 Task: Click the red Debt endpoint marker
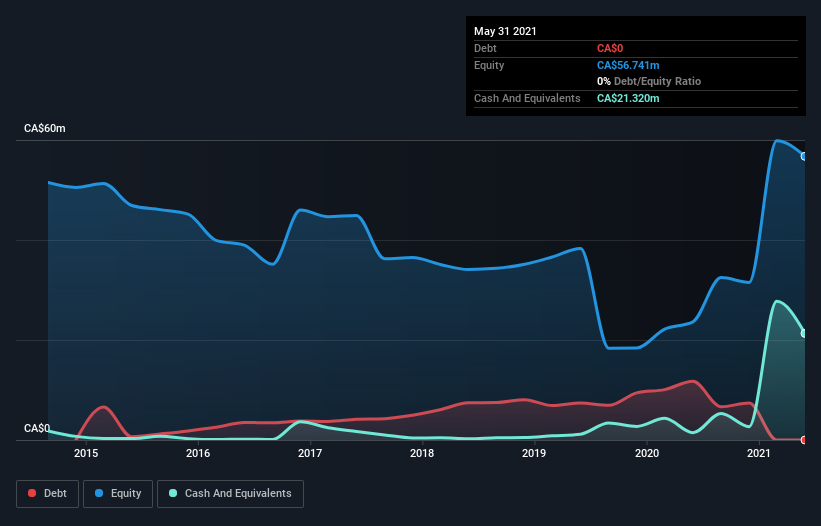pos(804,440)
